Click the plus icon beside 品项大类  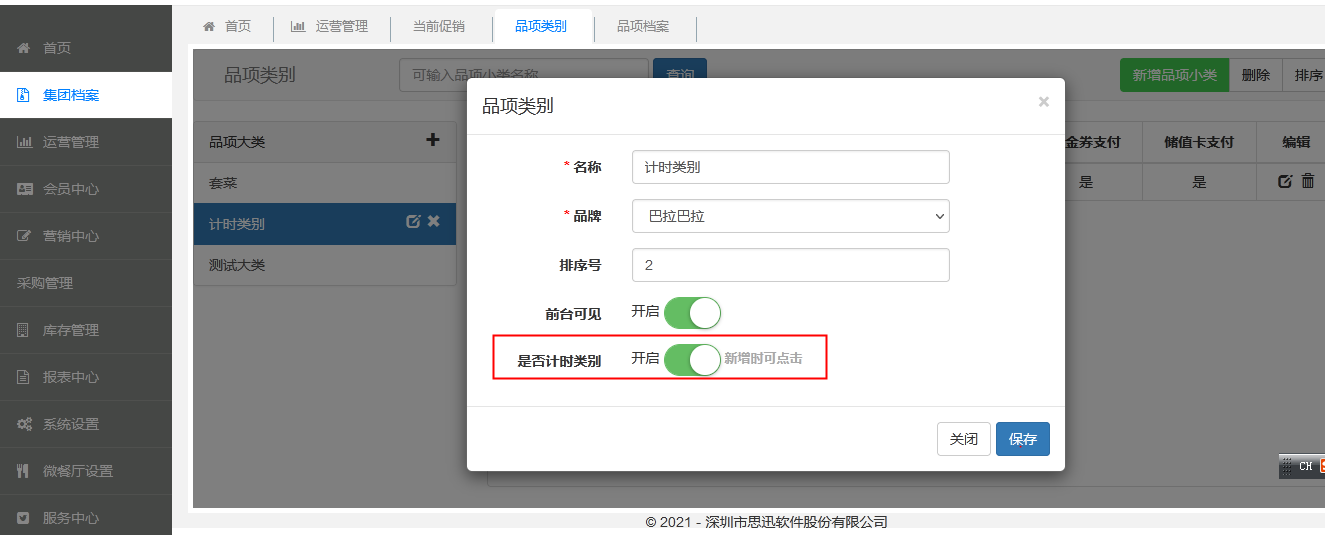433,141
